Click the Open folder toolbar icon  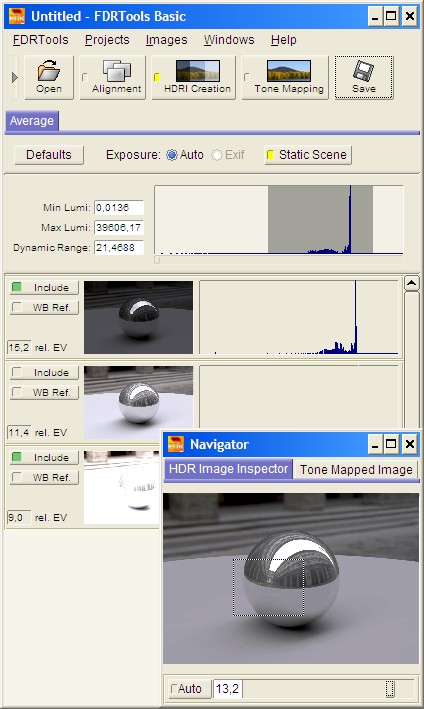[x=49, y=77]
